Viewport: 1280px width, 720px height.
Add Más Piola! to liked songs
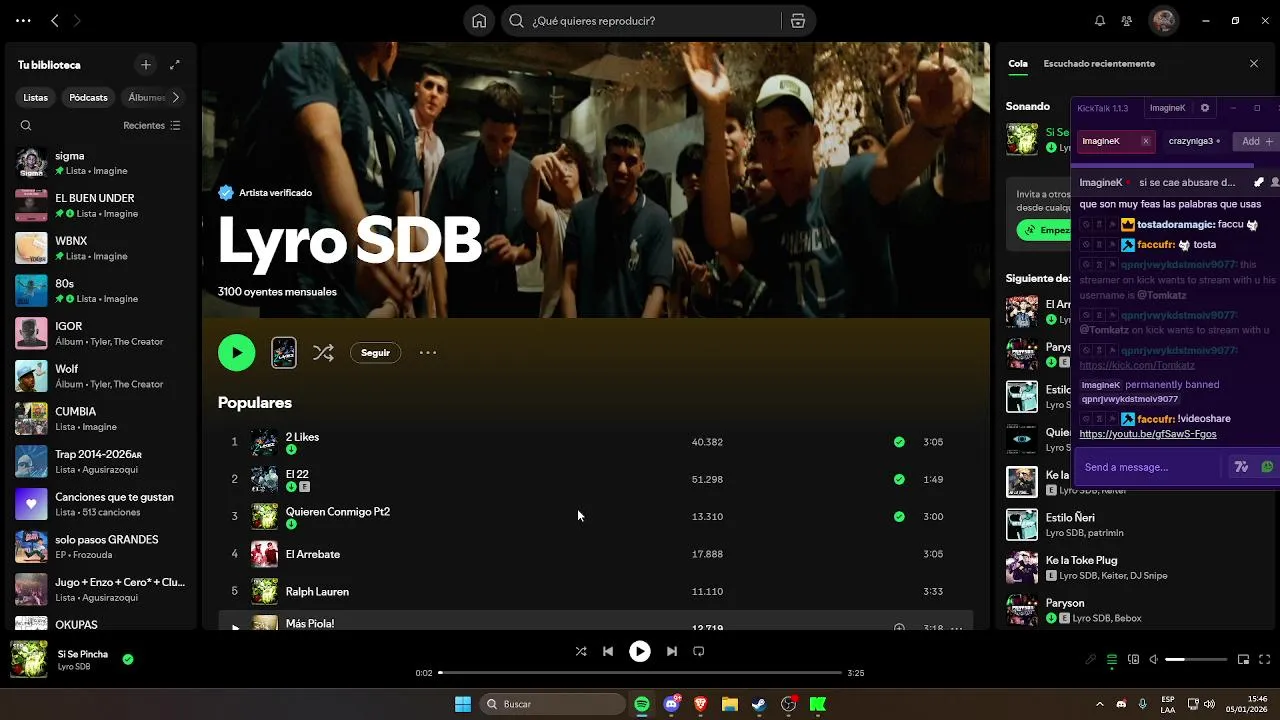click(x=899, y=628)
